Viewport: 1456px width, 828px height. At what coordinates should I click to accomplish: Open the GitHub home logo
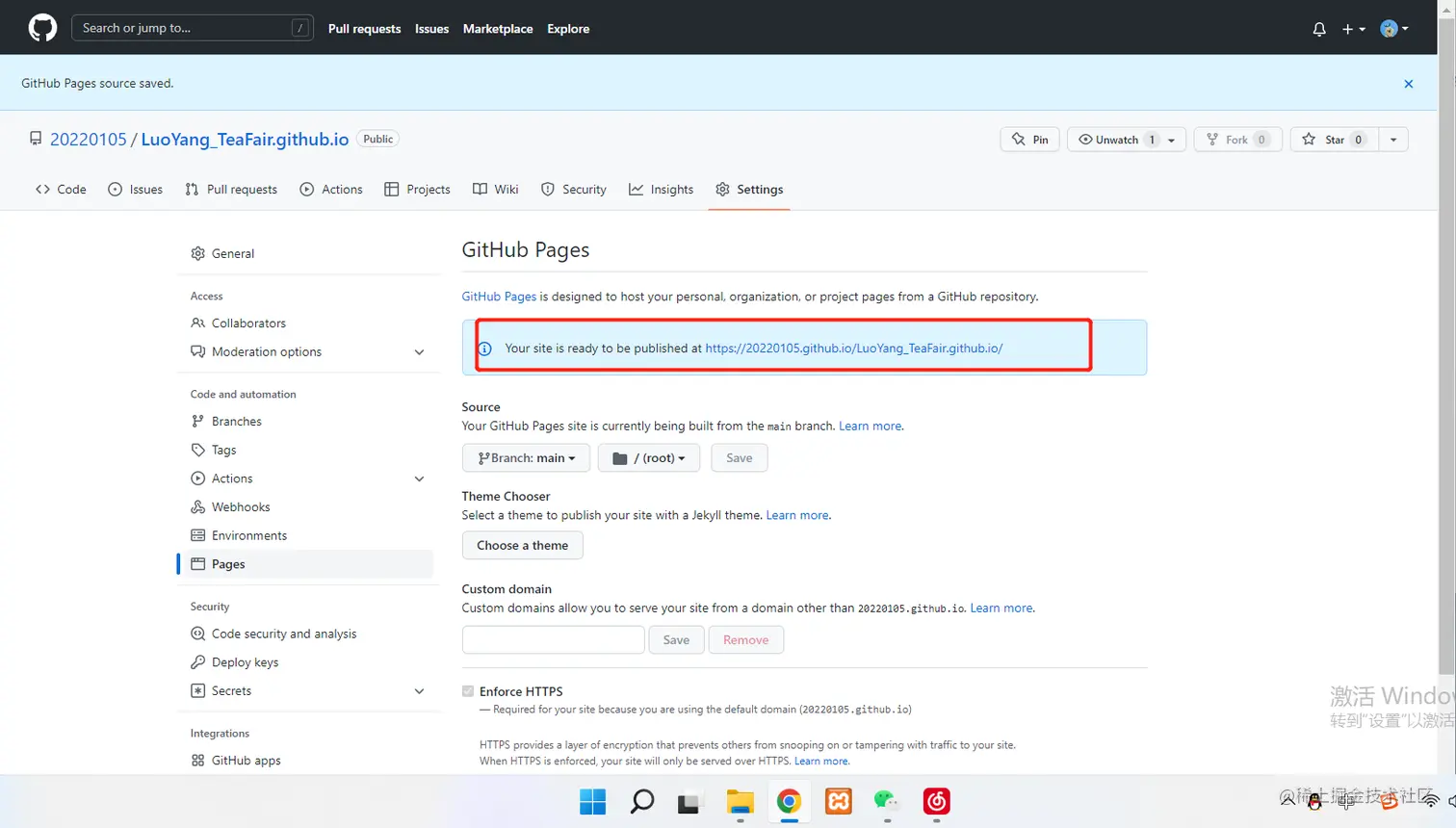(42, 28)
